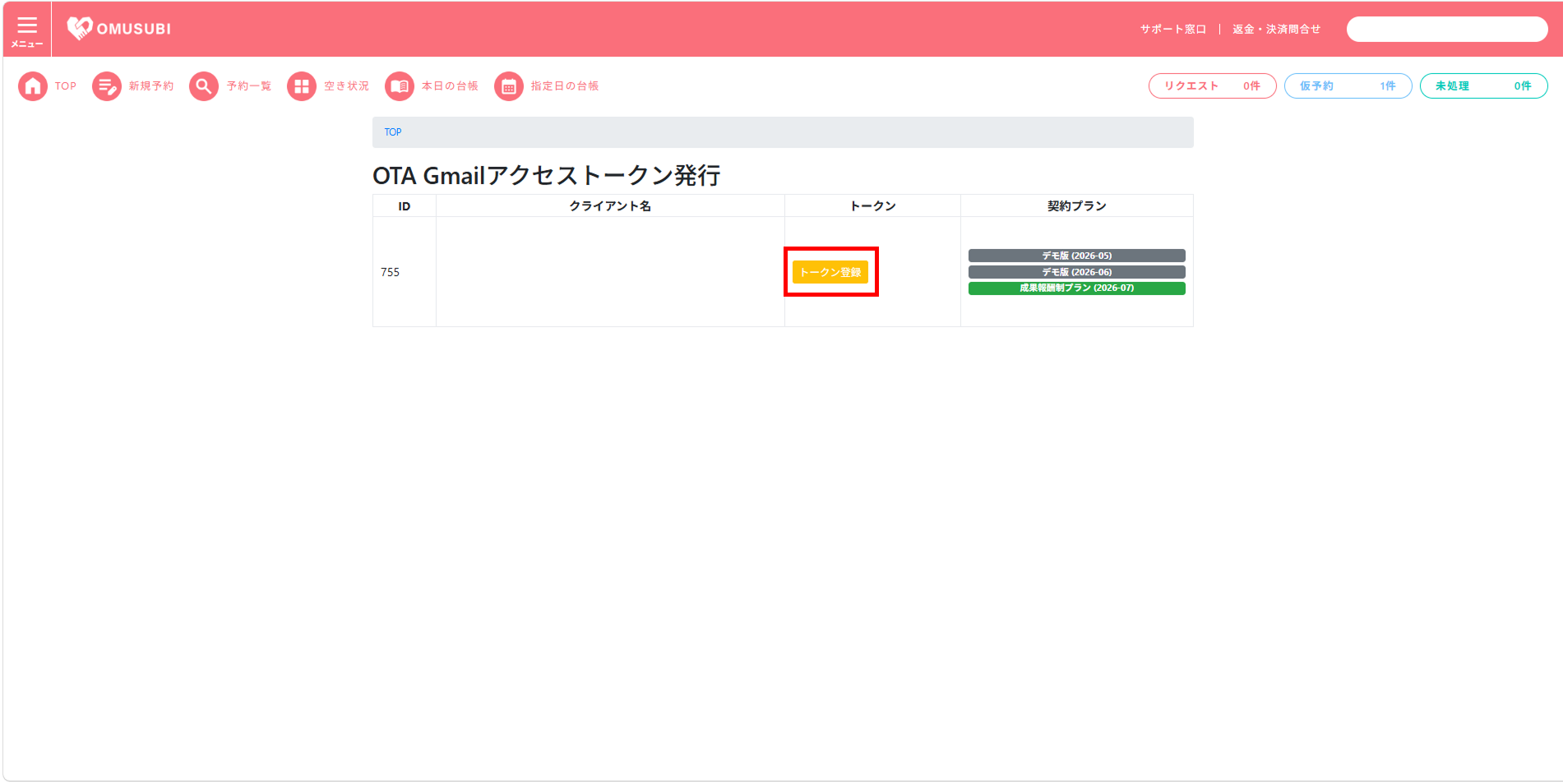Viewport: 1563px width, 784px height.
Task: Click the 予約一覧 magnifier icon
Action: tap(204, 86)
